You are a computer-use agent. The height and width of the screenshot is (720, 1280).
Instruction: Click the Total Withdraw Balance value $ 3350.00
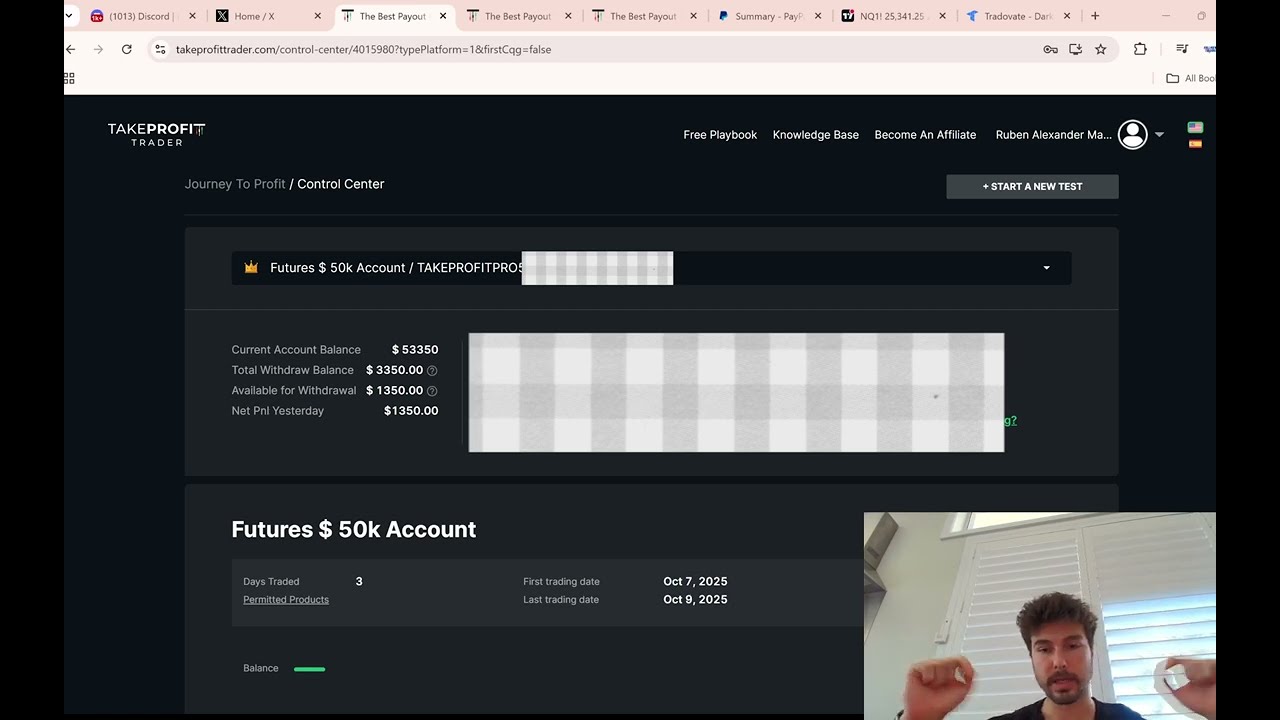(394, 370)
